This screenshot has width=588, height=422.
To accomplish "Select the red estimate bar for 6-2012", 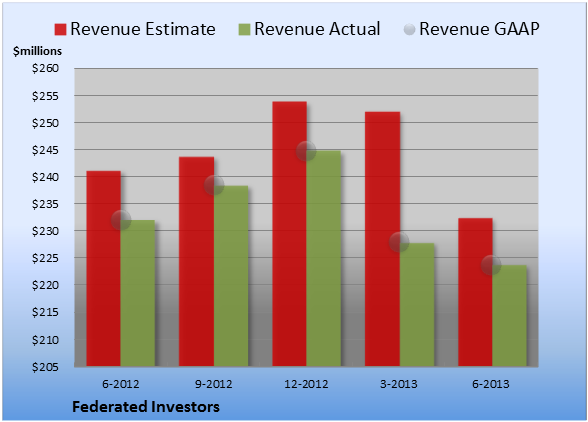I will pyautogui.click(x=104, y=269).
